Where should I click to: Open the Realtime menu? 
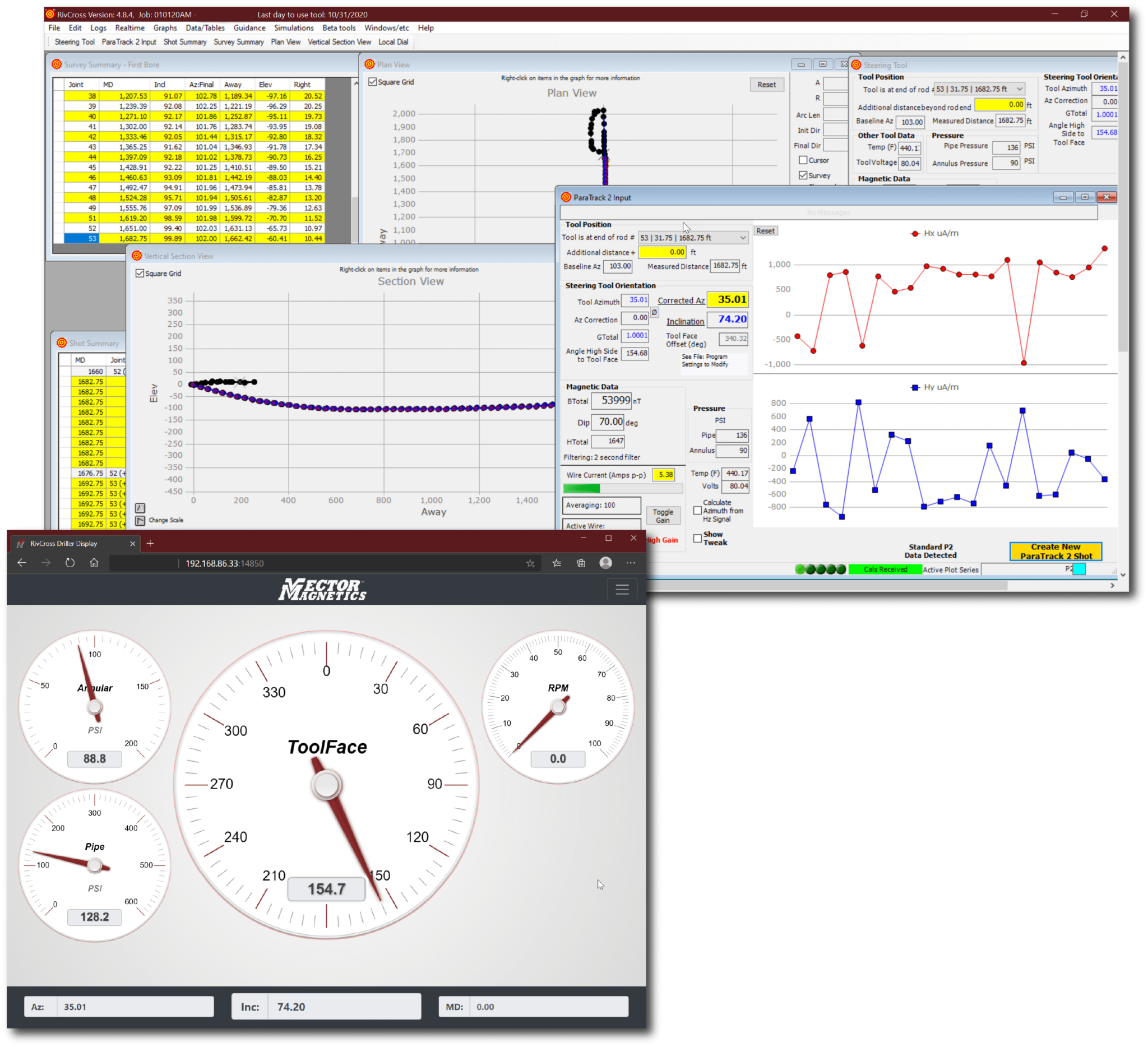coord(129,28)
